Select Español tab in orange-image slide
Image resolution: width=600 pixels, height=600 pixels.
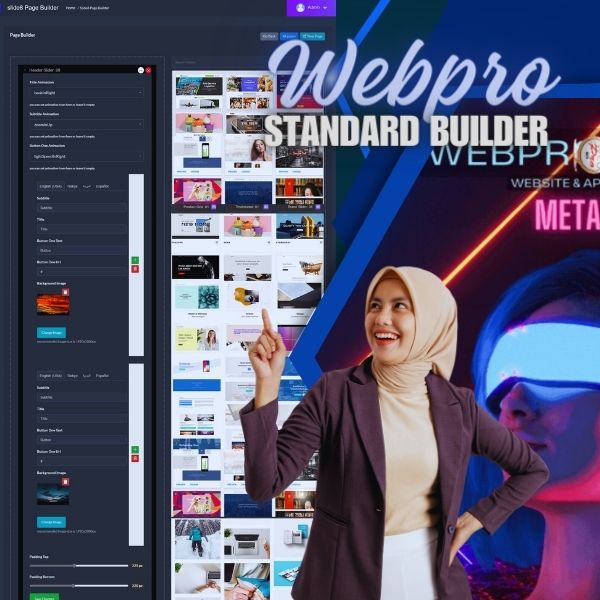[102, 186]
